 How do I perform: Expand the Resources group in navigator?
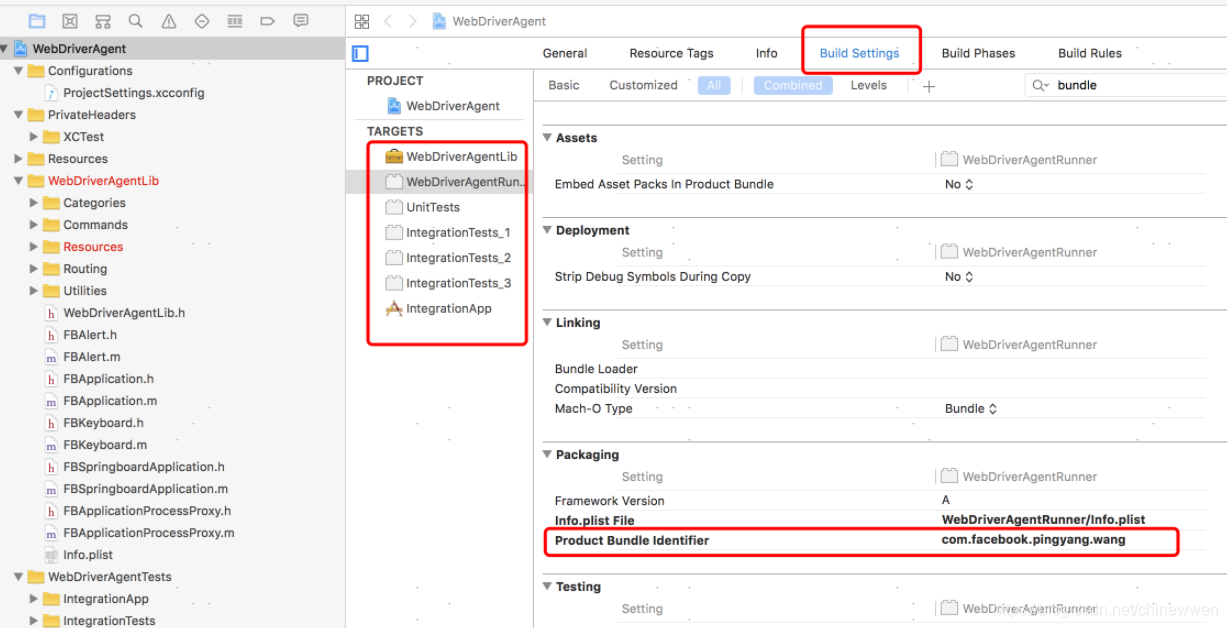click(x=18, y=159)
